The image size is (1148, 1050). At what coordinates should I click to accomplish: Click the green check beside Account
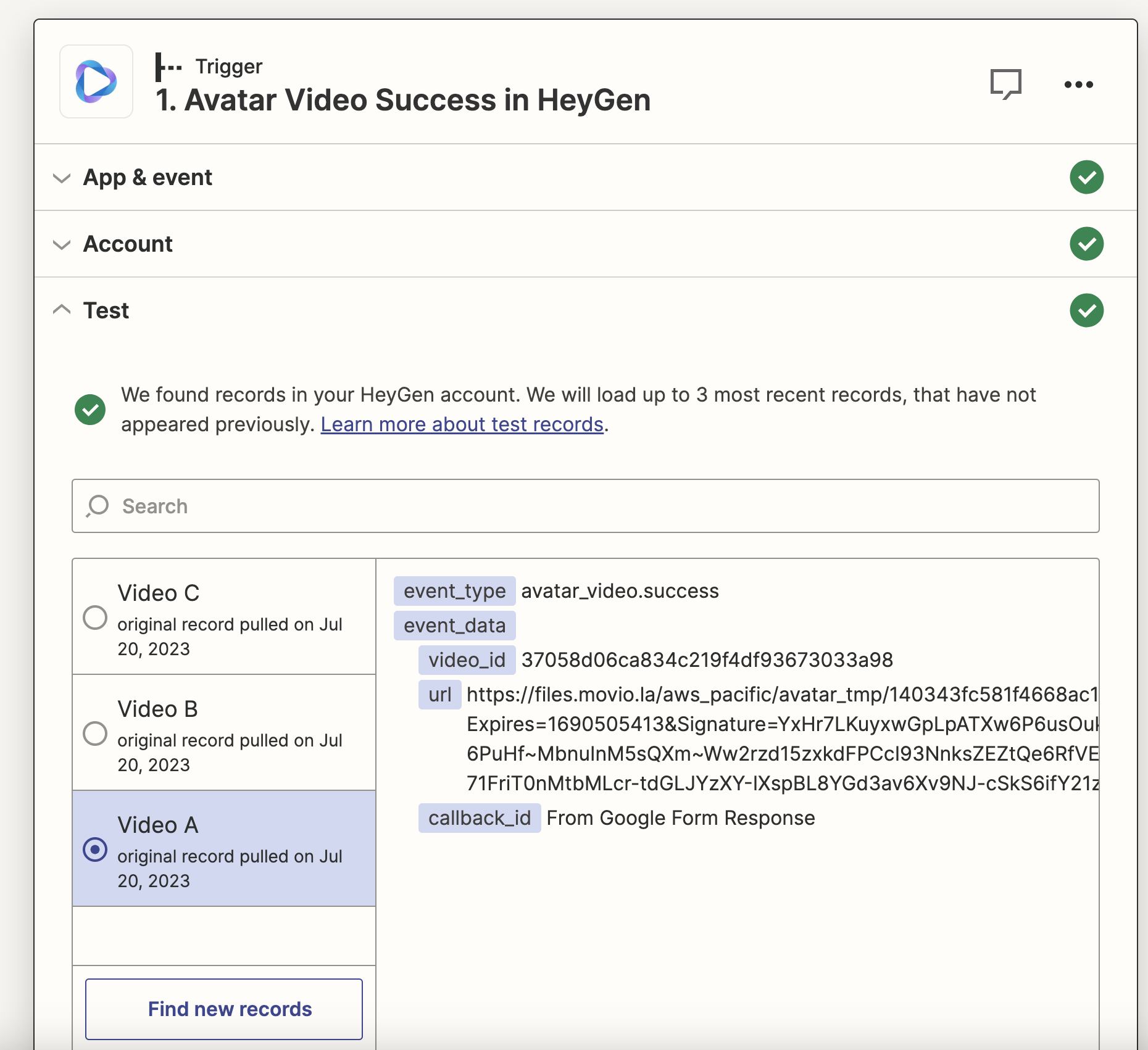point(1086,244)
